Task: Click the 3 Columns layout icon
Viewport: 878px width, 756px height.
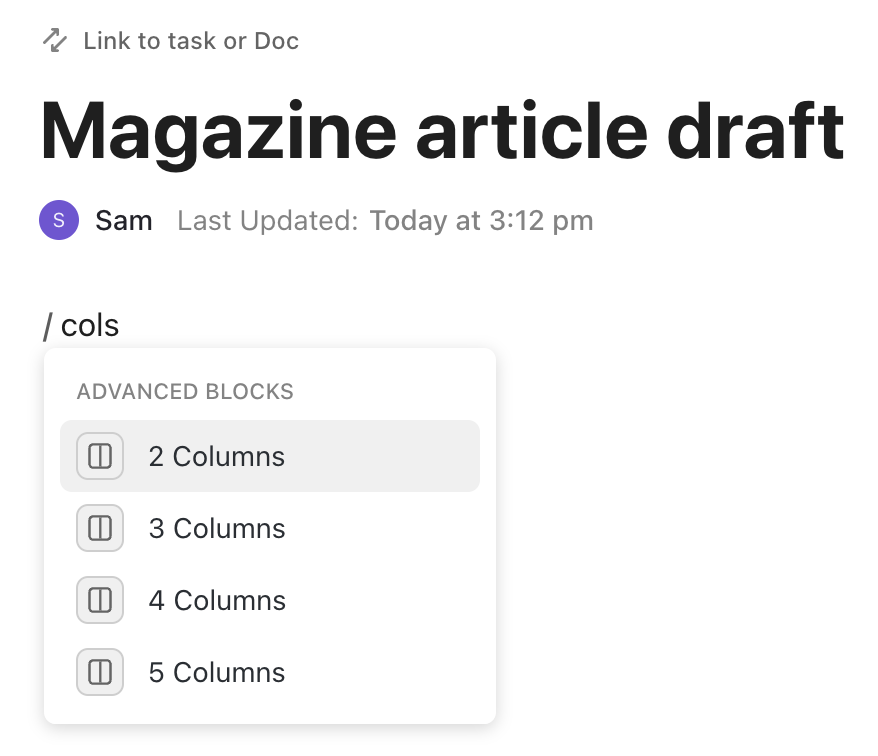Action: (100, 528)
